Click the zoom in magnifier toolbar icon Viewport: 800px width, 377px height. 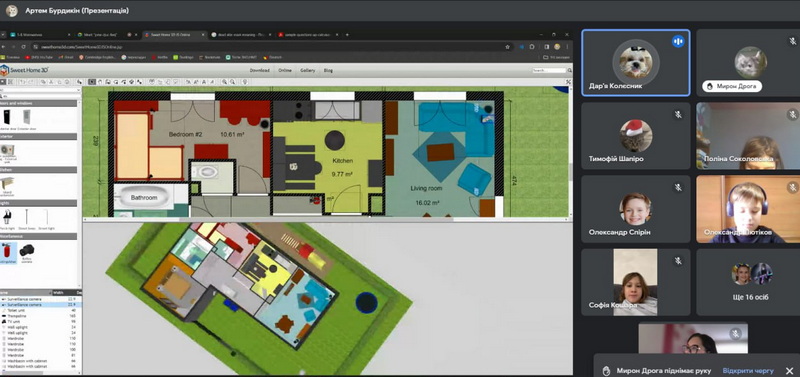(224, 82)
